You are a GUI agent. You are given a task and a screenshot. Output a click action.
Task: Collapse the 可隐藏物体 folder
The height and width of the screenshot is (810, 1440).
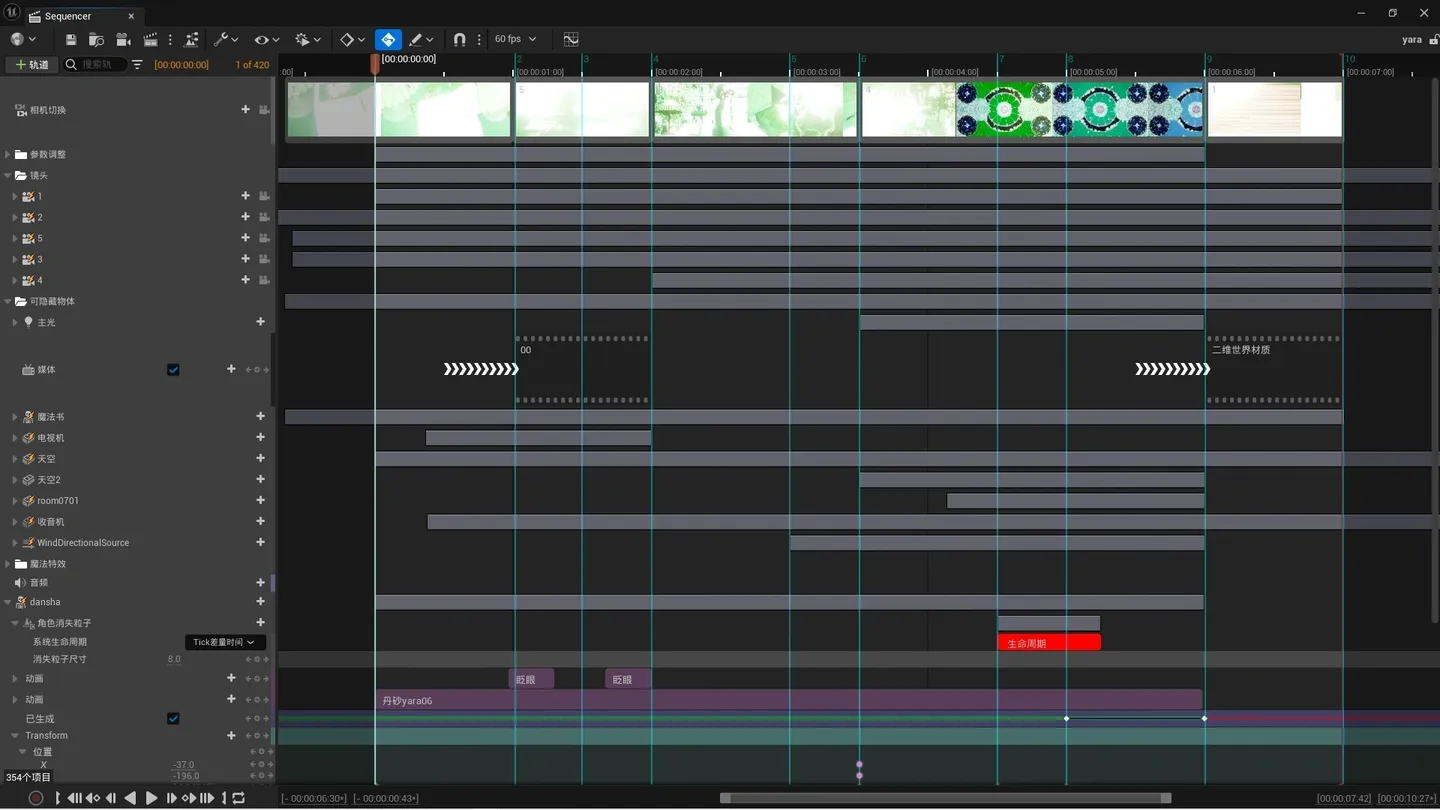coord(8,302)
